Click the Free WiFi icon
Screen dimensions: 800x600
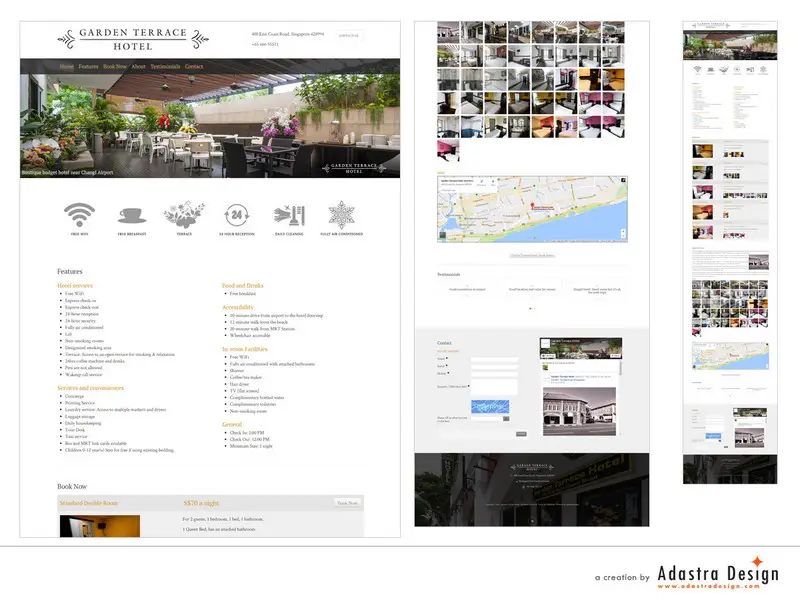click(79, 215)
